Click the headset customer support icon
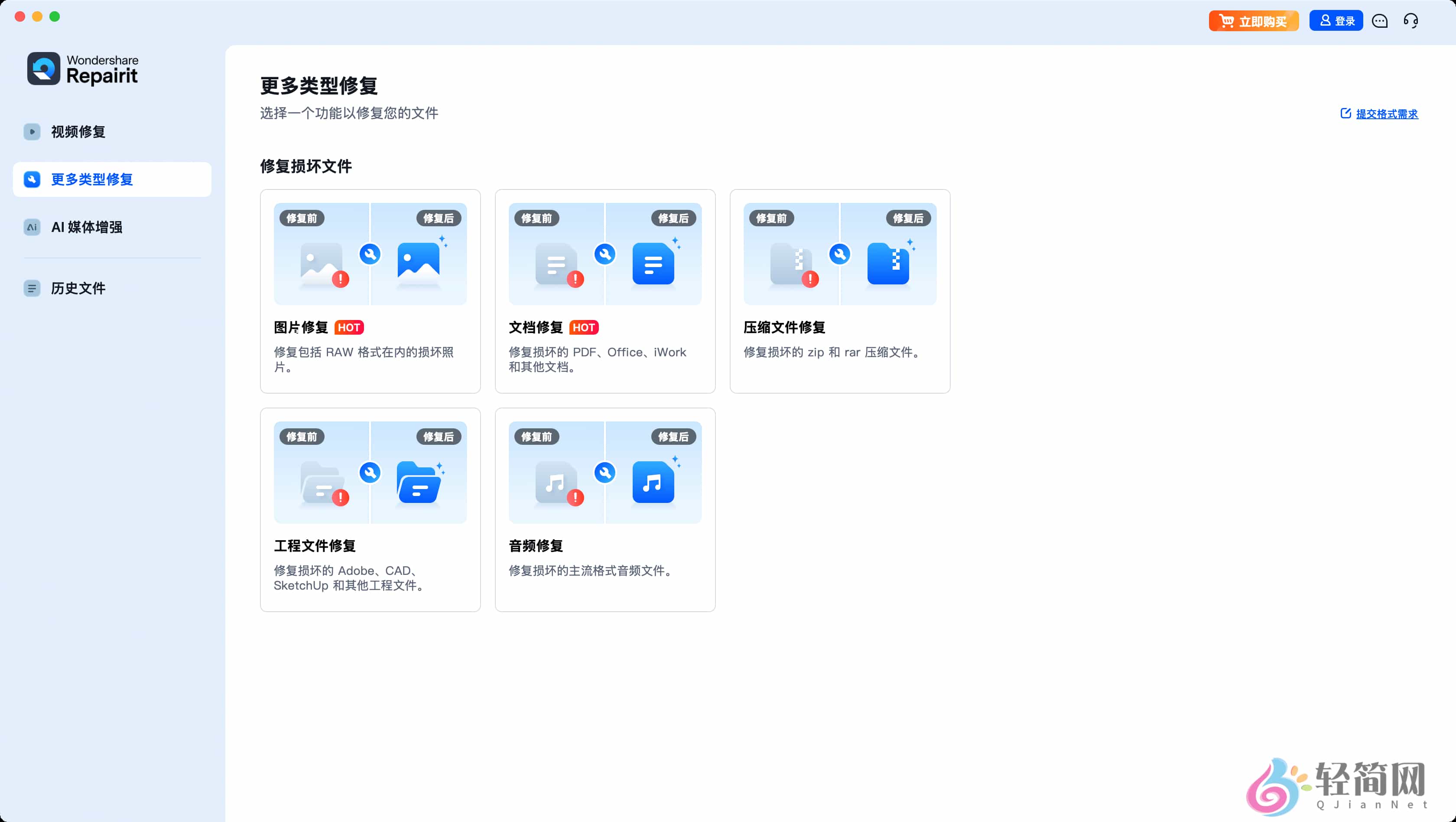This screenshot has height=822, width=1456. 1411,22
